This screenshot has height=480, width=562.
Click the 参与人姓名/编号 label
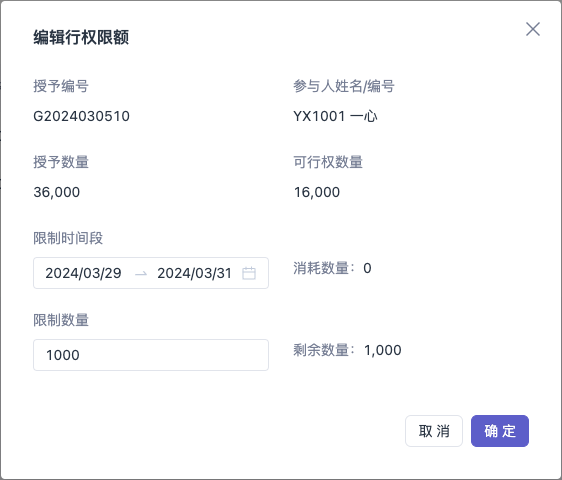(344, 86)
